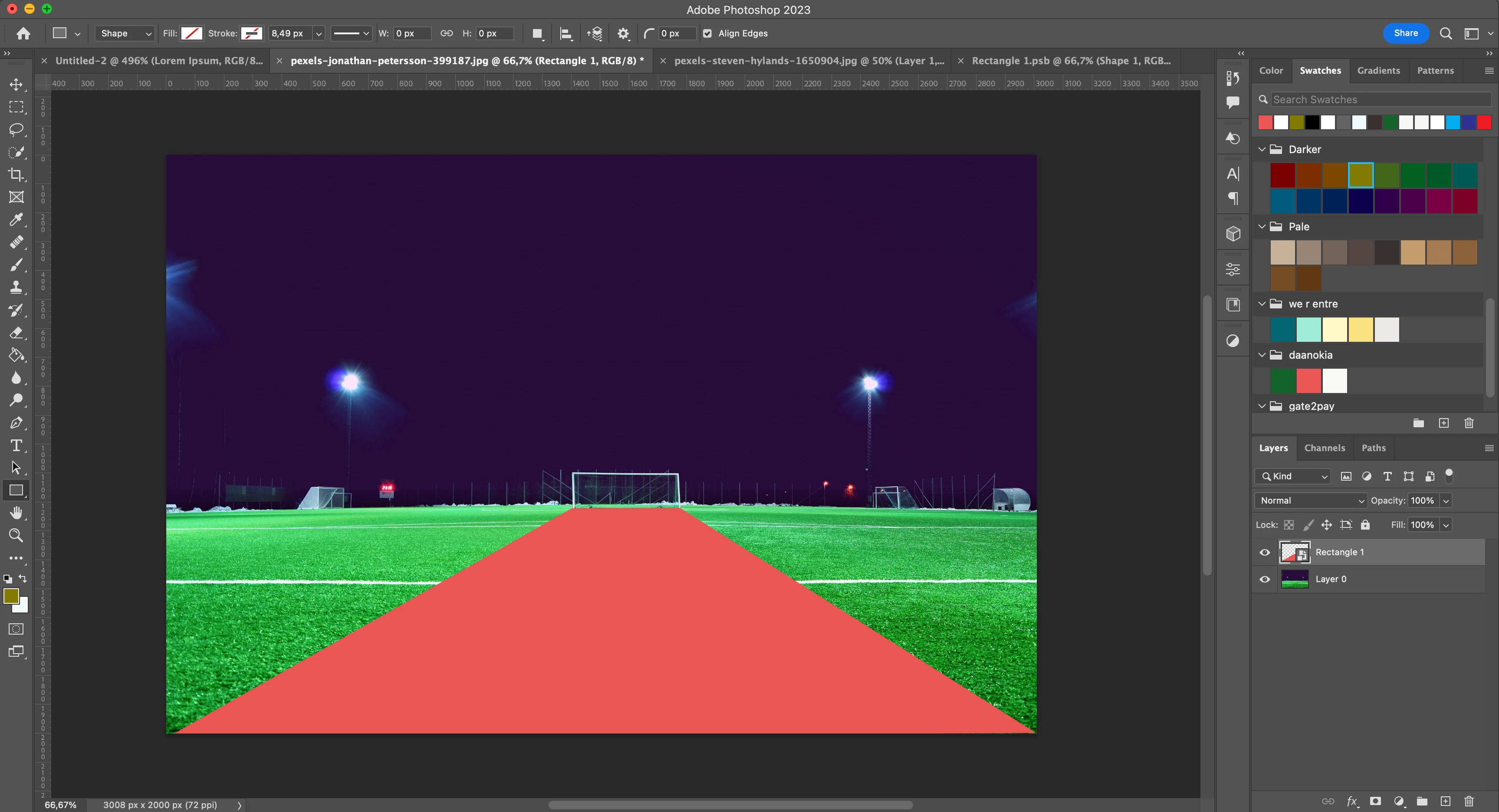Viewport: 1499px width, 812px height.
Task: Click the Add layer mask icon
Action: [1375, 801]
